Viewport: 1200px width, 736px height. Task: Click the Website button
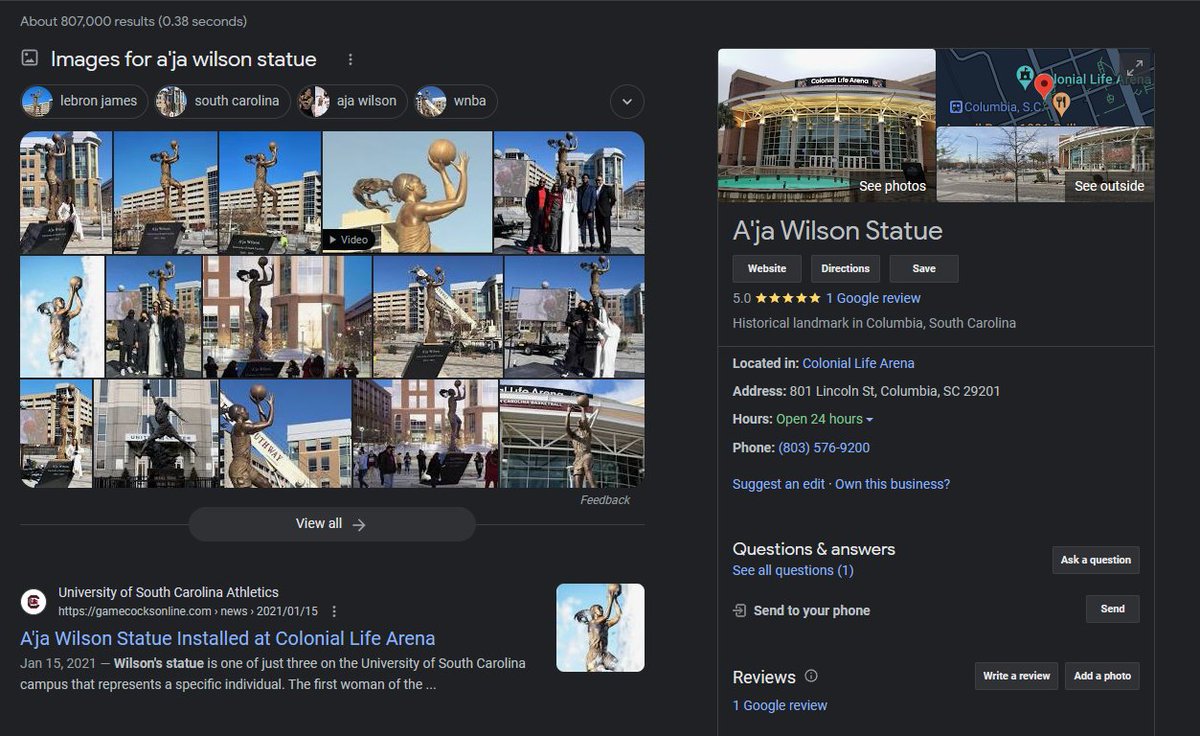pyautogui.click(x=767, y=268)
